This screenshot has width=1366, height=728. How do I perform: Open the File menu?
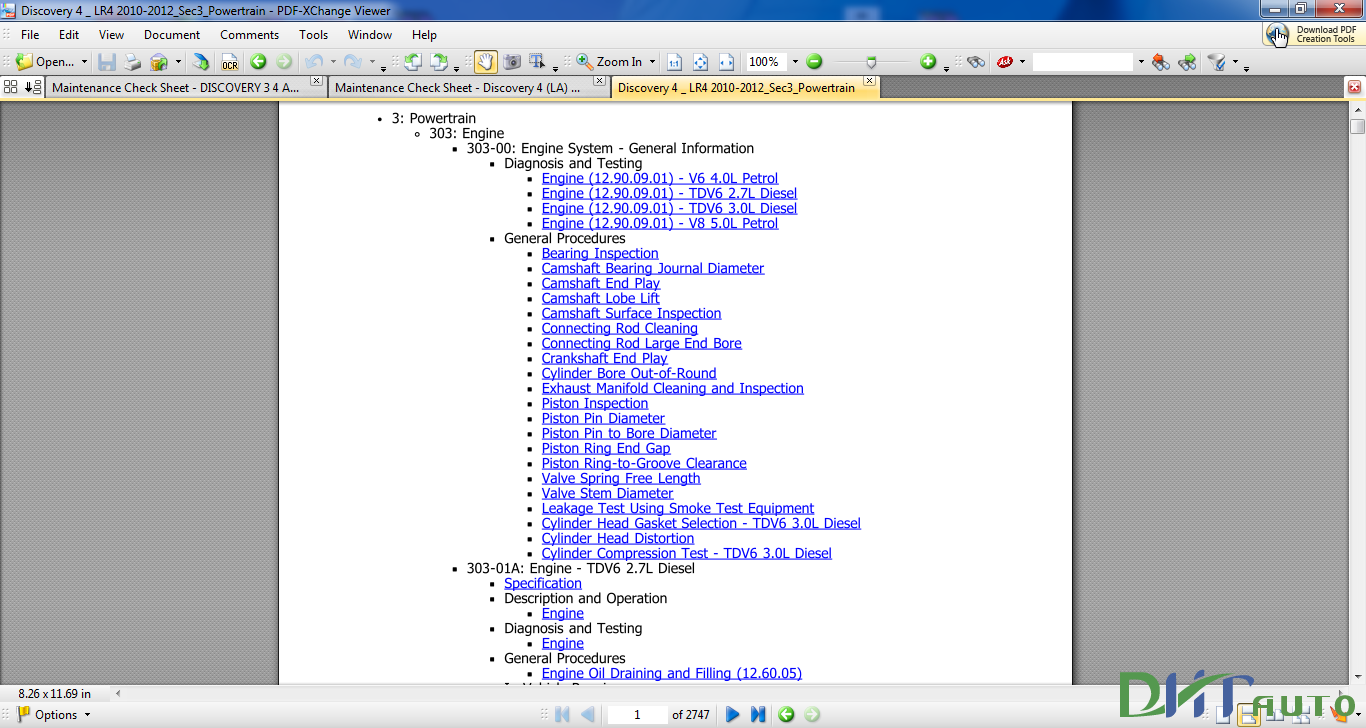tap(30, 34)
